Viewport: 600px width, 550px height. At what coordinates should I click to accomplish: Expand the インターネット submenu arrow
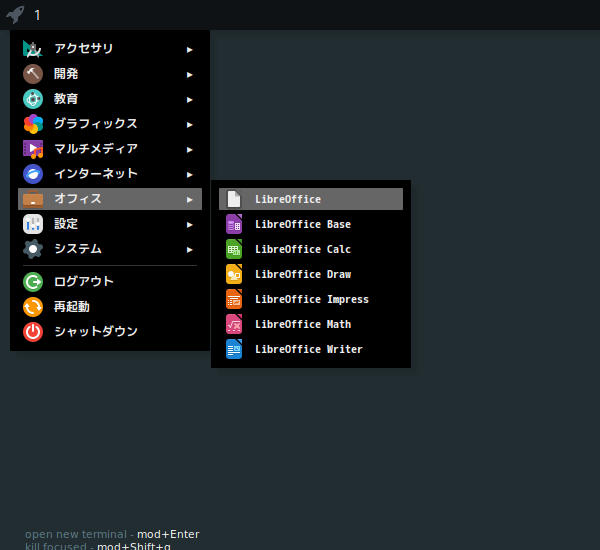click(x=189, y=175)
